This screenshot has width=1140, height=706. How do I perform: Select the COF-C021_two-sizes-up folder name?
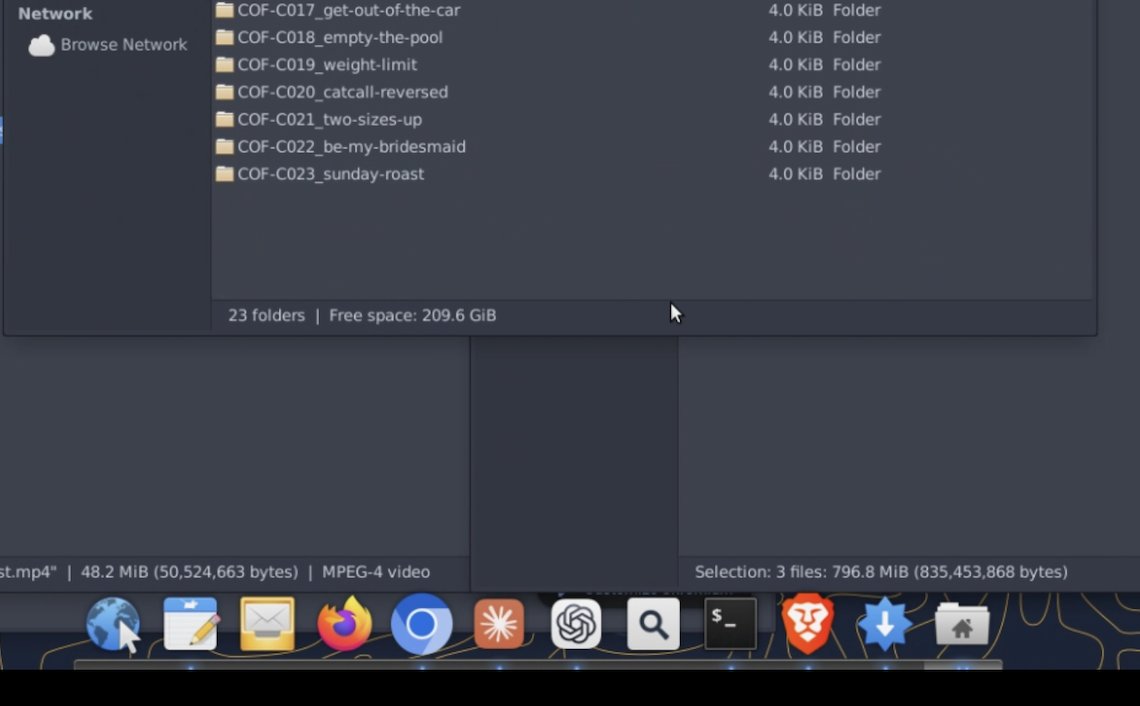(329, 119)
